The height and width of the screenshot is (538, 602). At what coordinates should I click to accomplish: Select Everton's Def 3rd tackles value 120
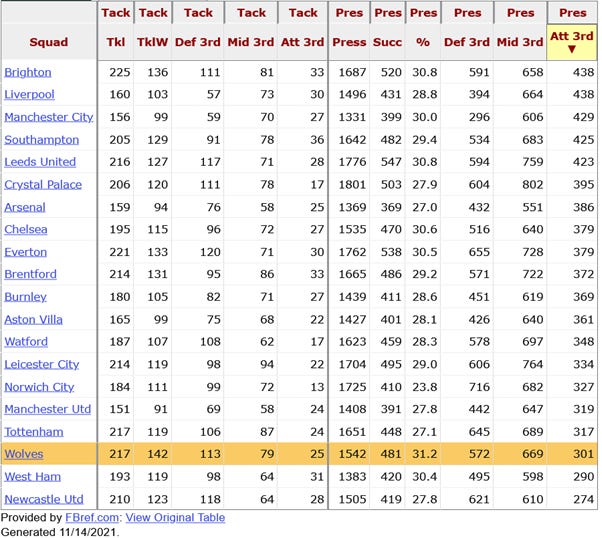(210, 252)
